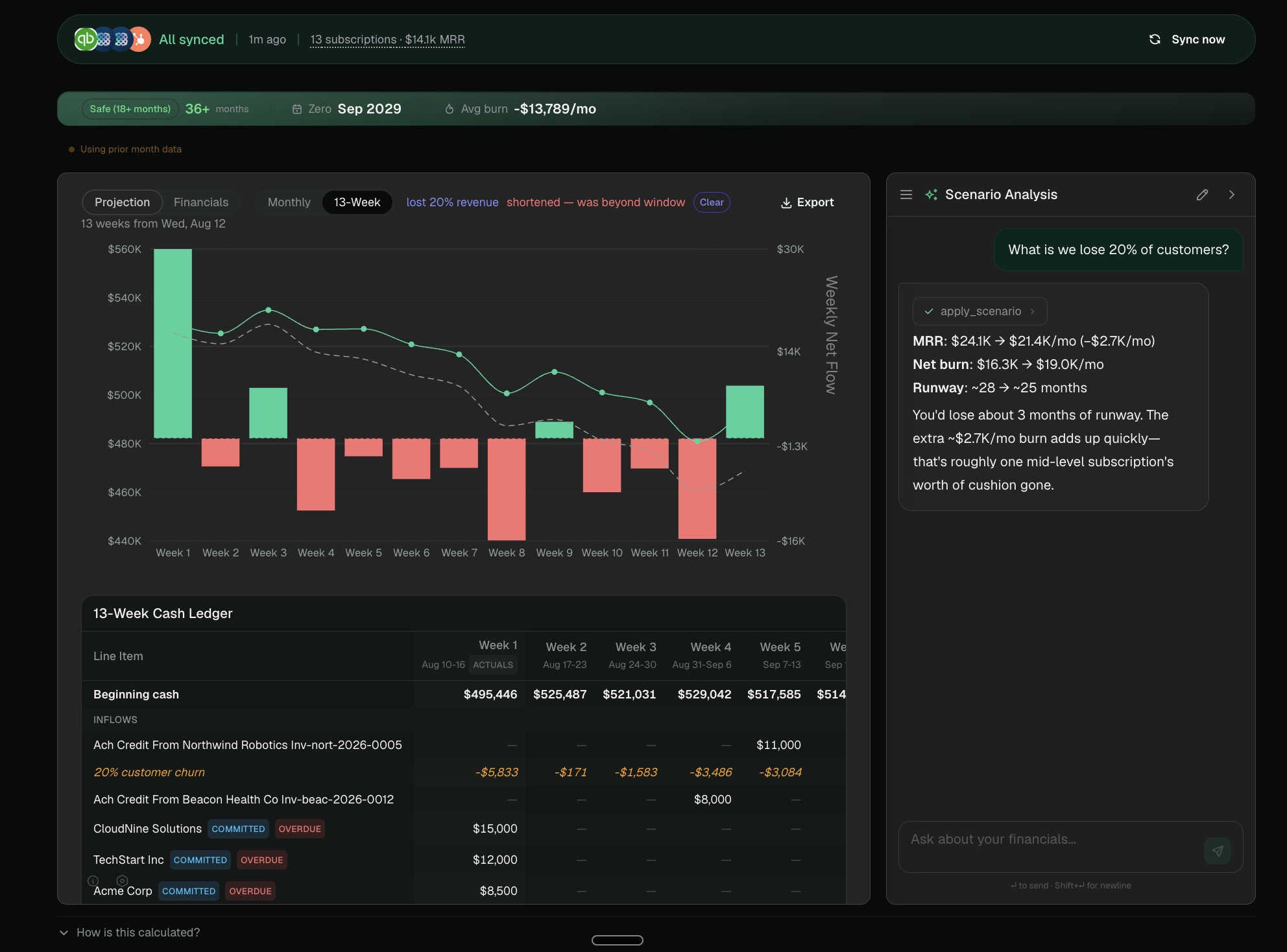Click the Ach Credit From Beacon Health row
The image size is (1287, 952).
[464, 800]
